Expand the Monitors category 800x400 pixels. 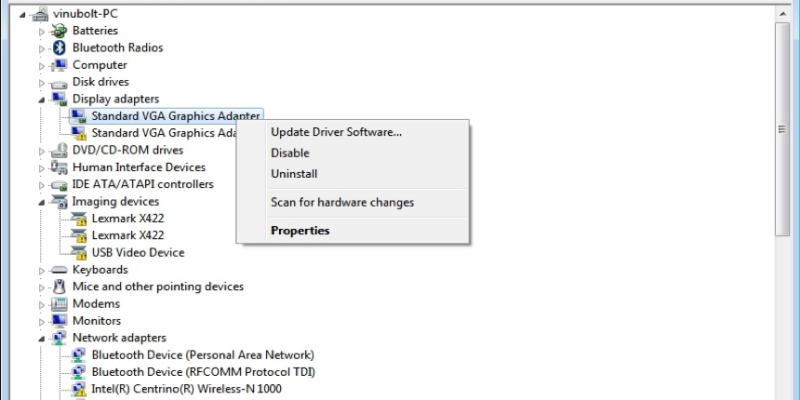(x=42, y=321)
